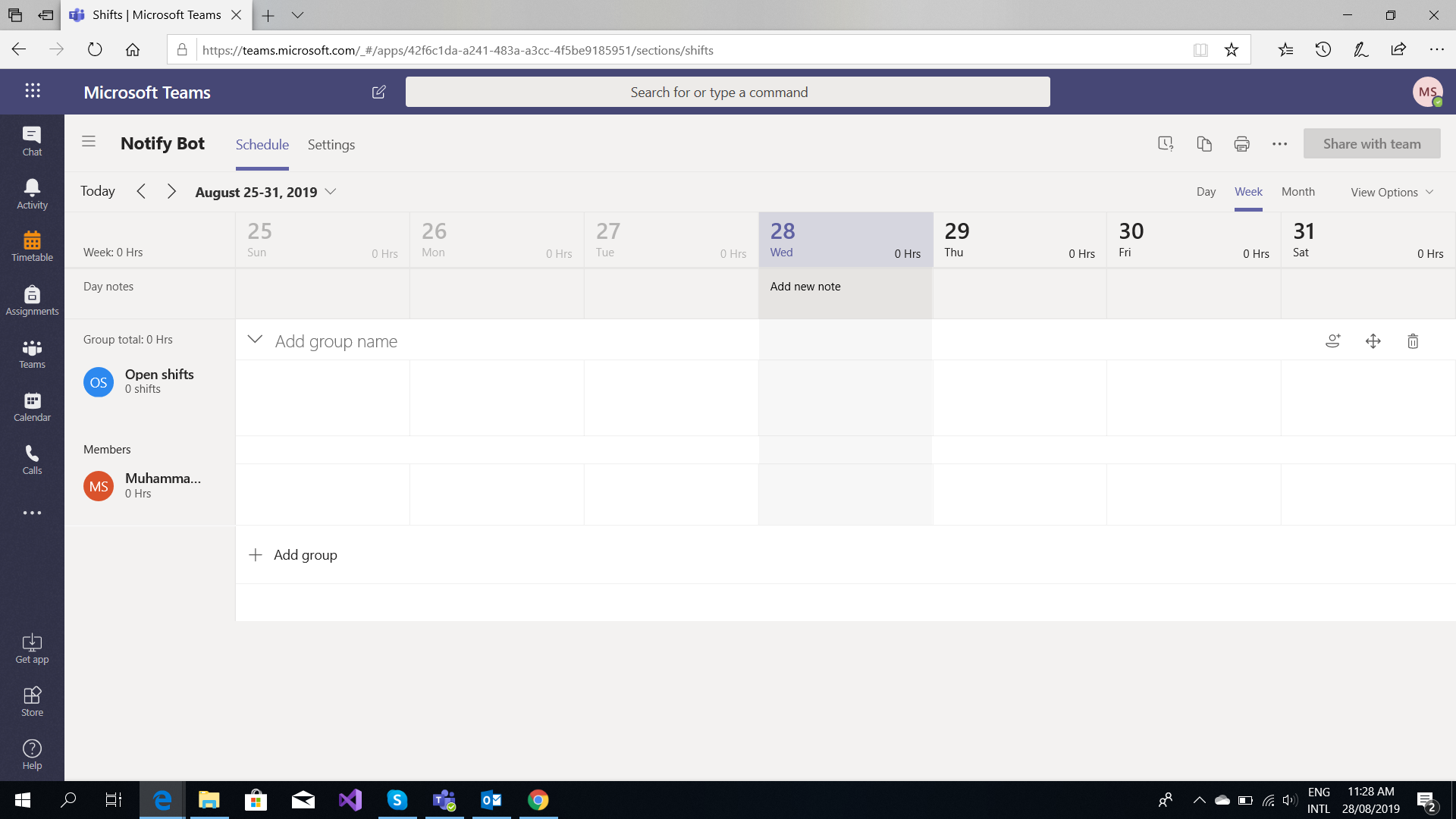Open Calendar in the sidebar
Screen dimensions: 1456x819
pos(32,406)
